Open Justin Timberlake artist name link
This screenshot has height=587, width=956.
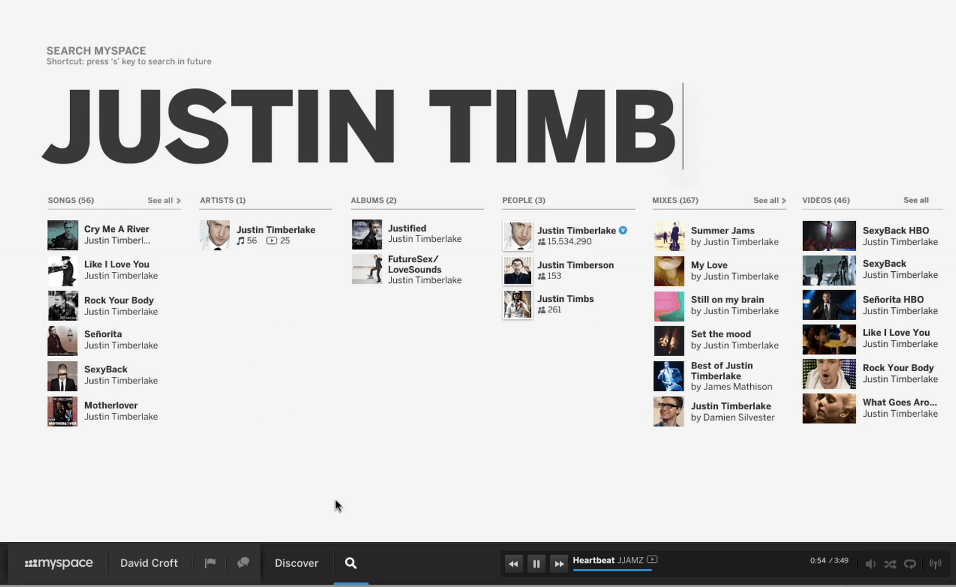pyautogui.click(x=276, y=230)
